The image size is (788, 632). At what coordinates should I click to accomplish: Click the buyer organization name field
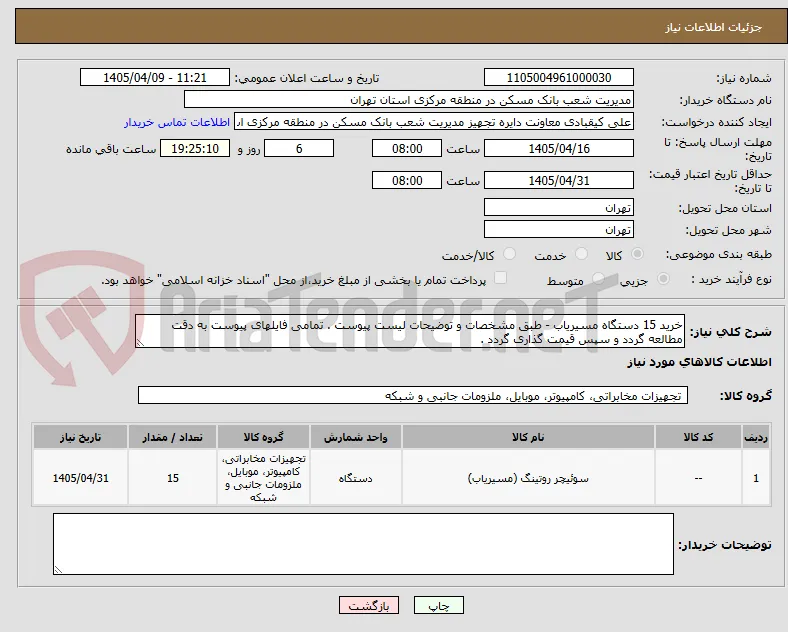409,99
